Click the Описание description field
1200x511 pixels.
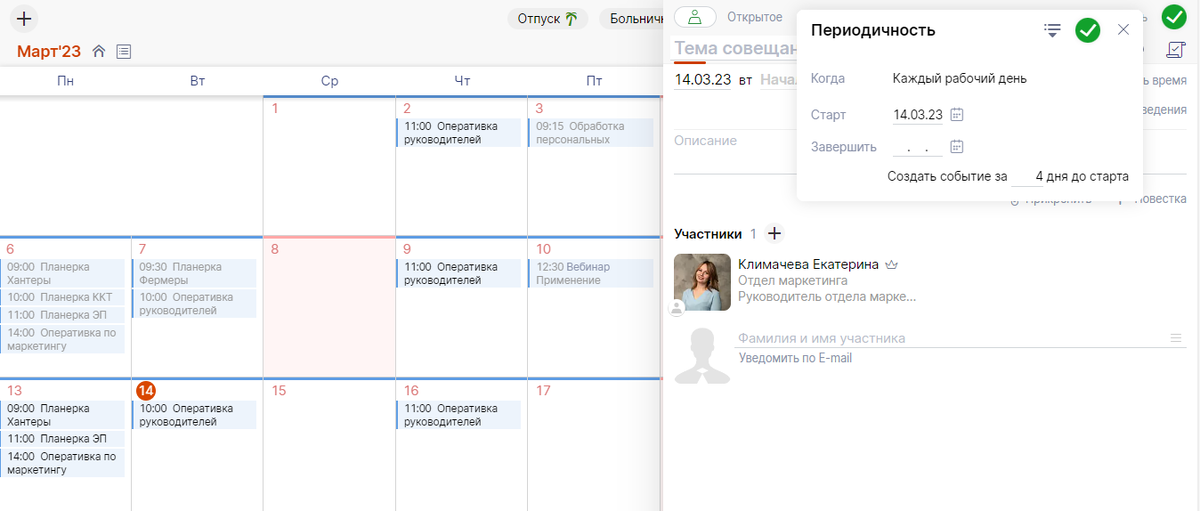tap(735, 141)
